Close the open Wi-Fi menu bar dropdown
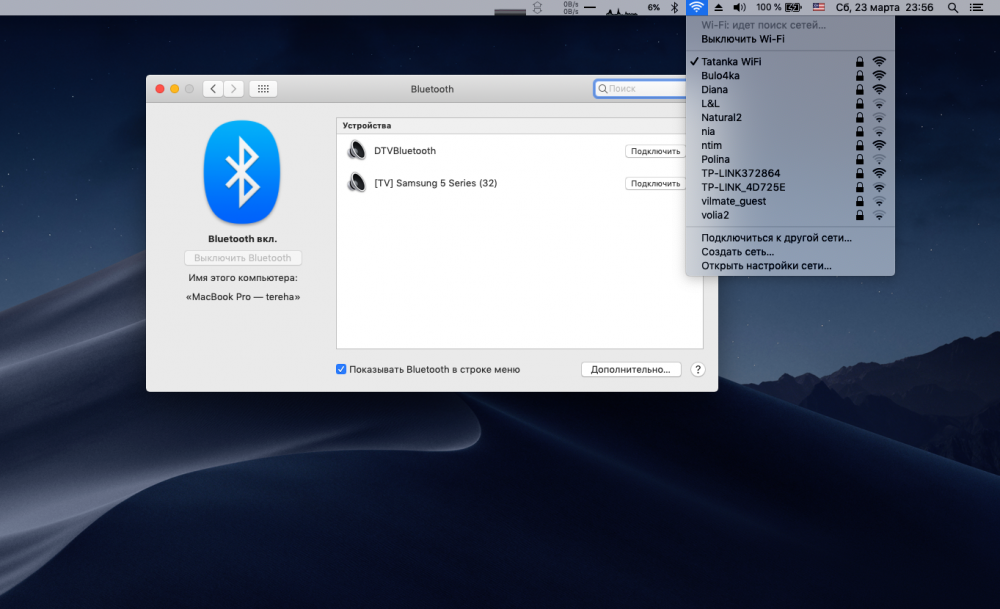 tap(696, 8)
